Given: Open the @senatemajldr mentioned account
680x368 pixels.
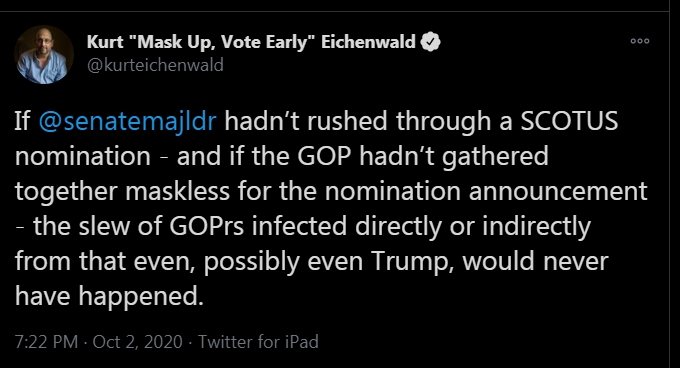Looking at the screenshot, I should coord(127,121).
